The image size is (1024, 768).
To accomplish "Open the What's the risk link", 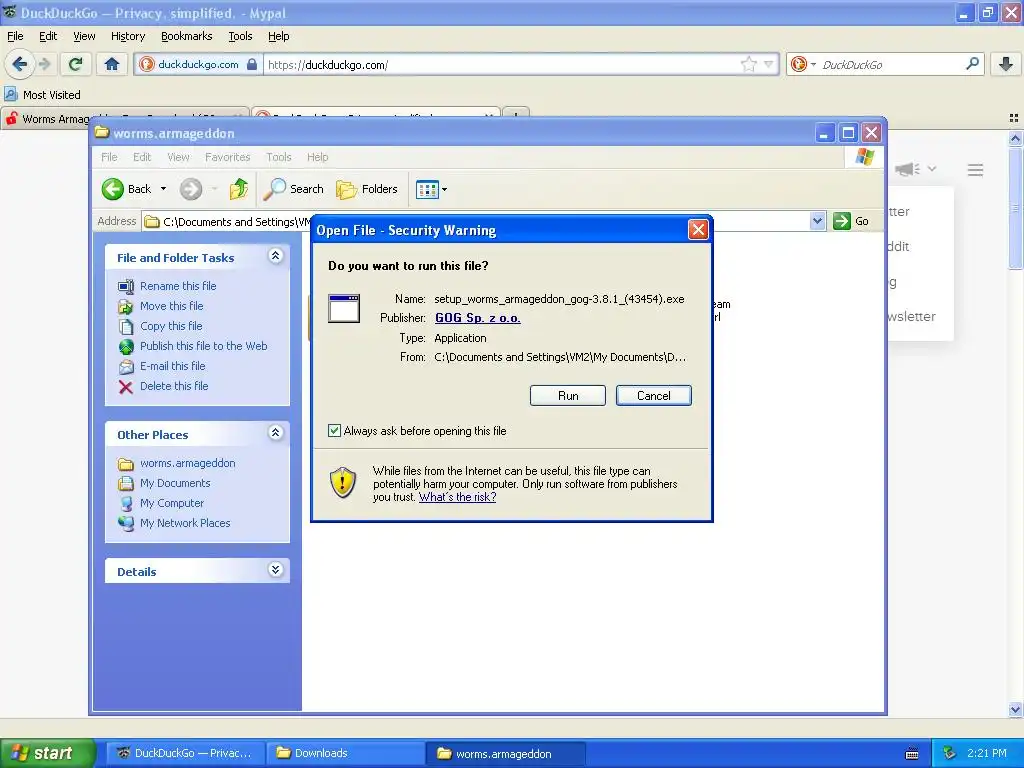I will tap(457, 497).
